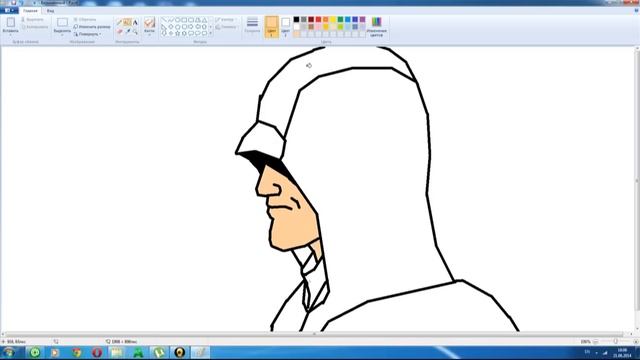Click the Windows Start button

pyautogui.click(x=9, y=352)
